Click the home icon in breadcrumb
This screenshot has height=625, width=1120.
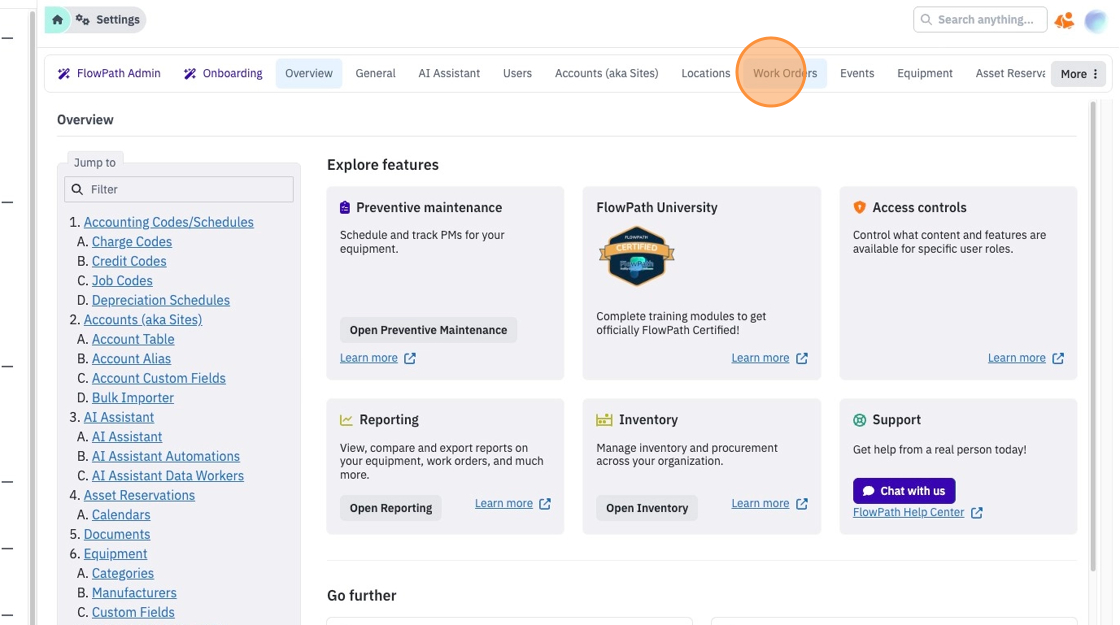click(57, 20)
